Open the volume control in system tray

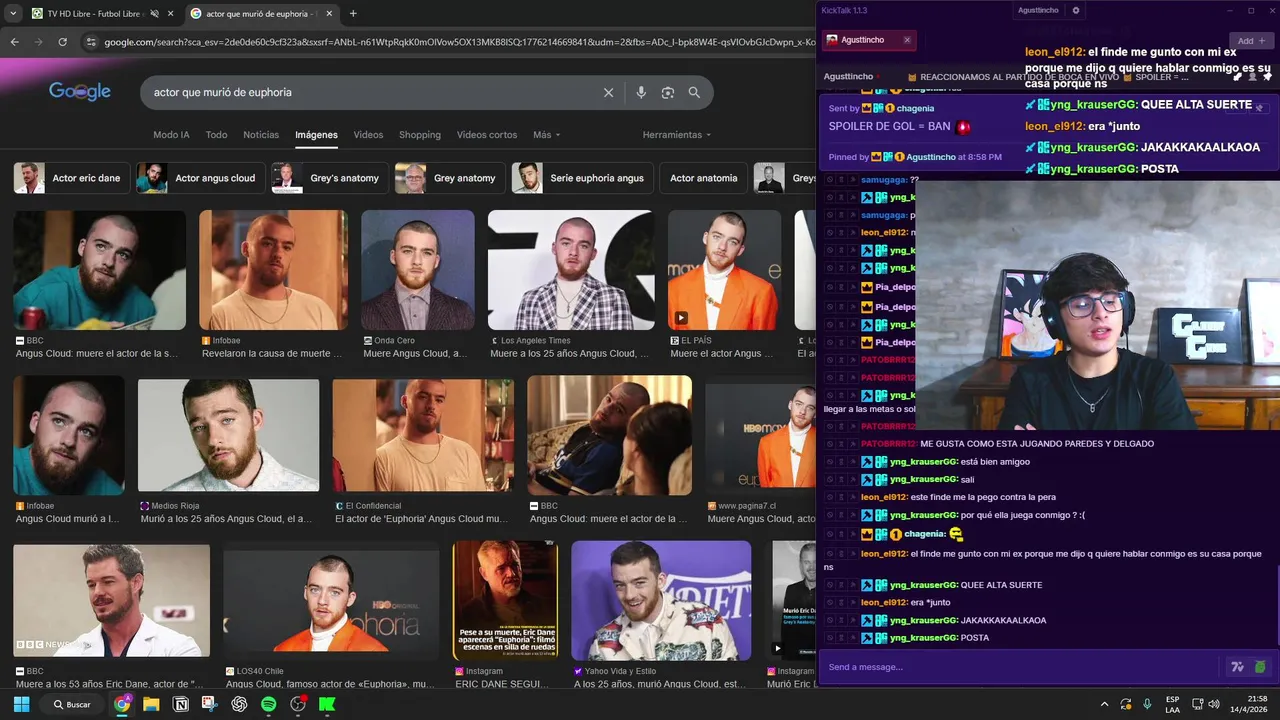pos(1213,704)
